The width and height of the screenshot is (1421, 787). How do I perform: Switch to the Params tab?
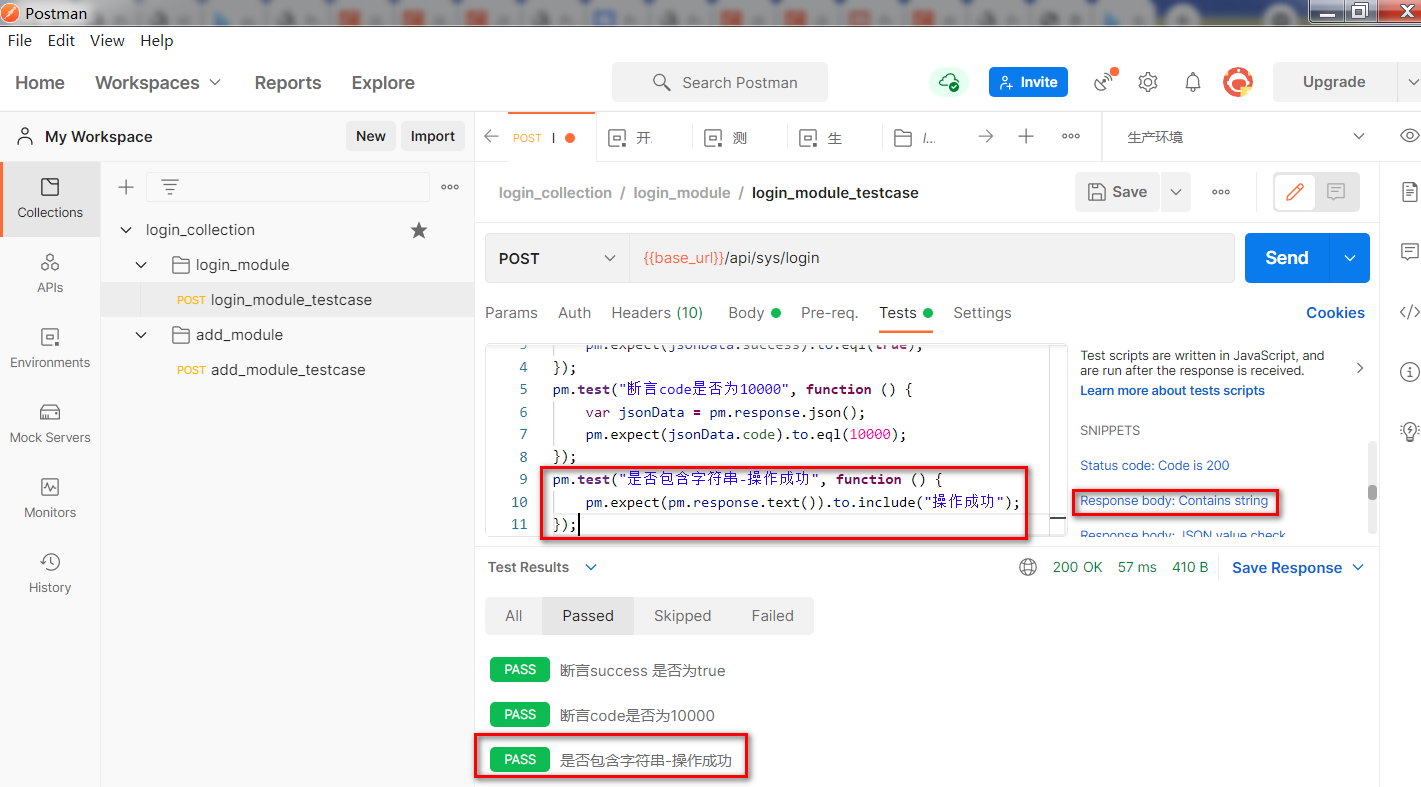point(511,313)
